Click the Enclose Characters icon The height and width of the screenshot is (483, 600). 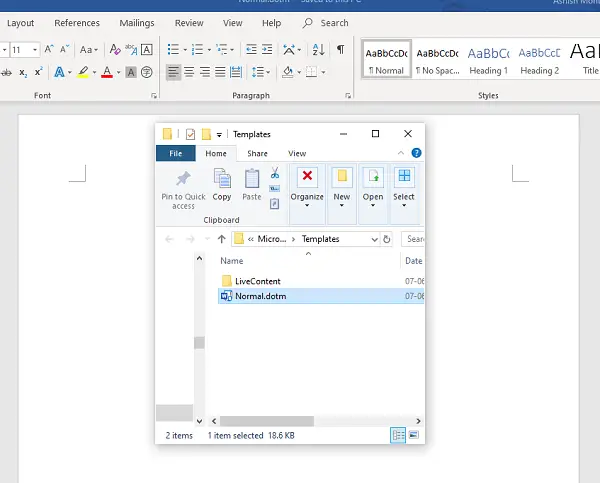(x=147, y=72)
